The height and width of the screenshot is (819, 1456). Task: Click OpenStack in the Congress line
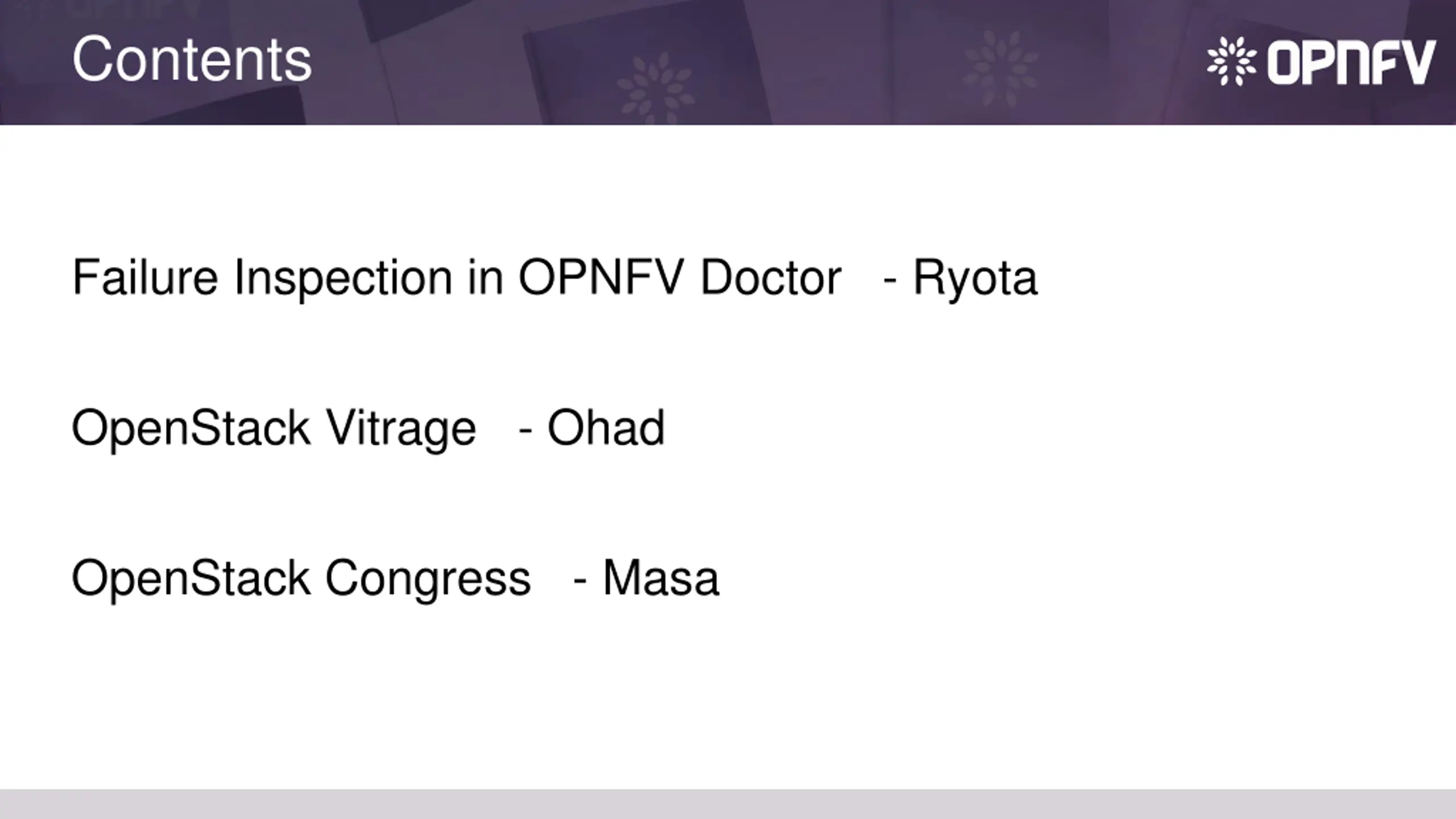pyautogui.click(x=191, y=580)
